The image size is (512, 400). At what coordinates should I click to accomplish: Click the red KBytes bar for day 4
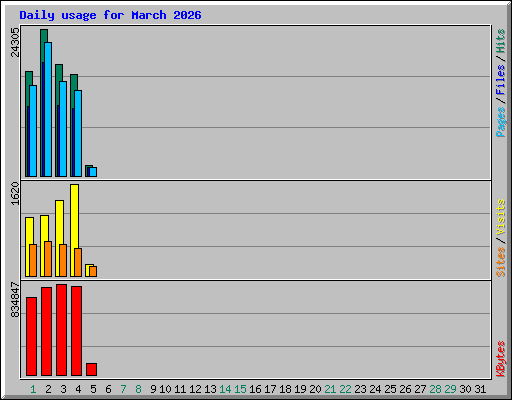pyautogui.click(x=76, y=331)
